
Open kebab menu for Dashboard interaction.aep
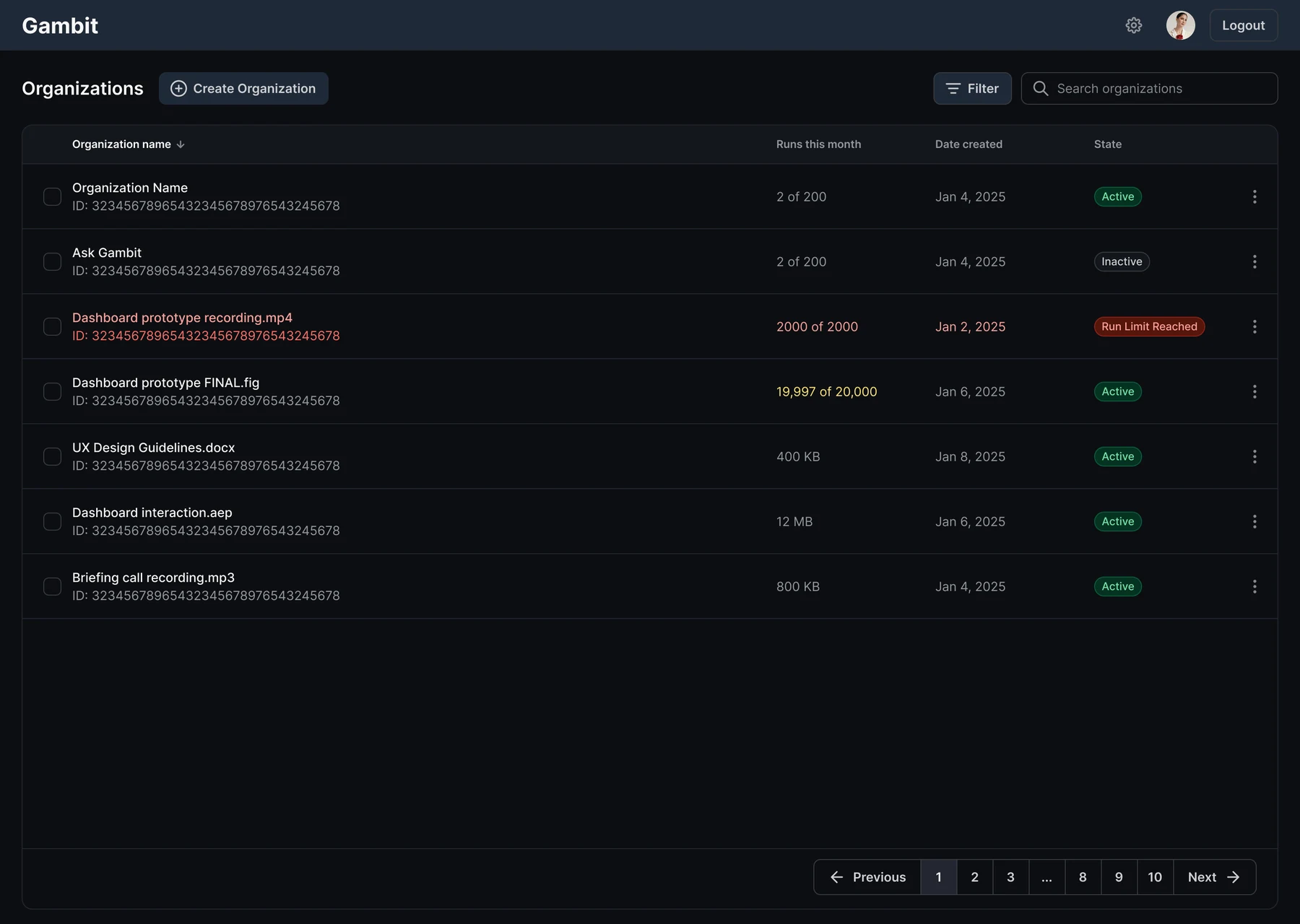(1254, 521)
